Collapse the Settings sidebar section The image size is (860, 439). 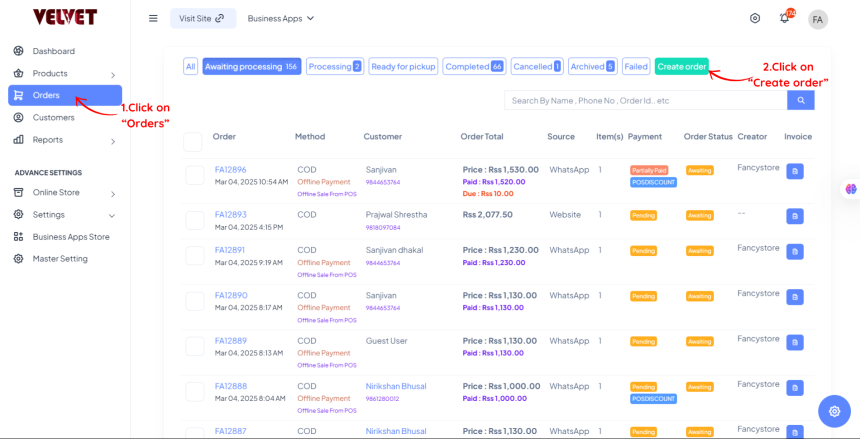pyautogui.click(x=112, y=215)
